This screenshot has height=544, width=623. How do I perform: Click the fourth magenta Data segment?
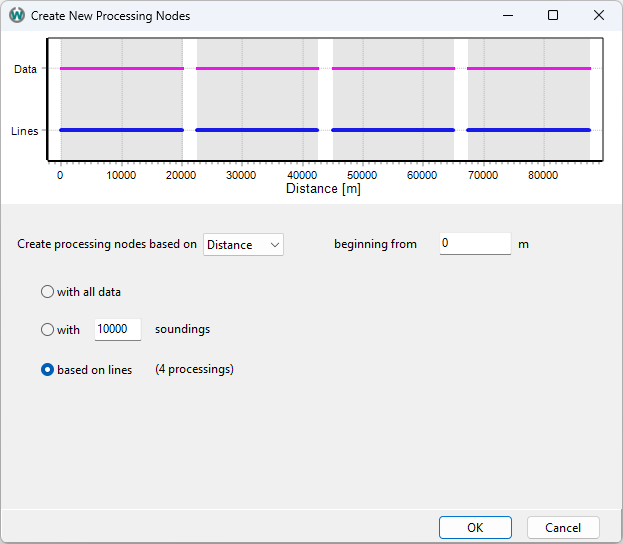point(529,68)
